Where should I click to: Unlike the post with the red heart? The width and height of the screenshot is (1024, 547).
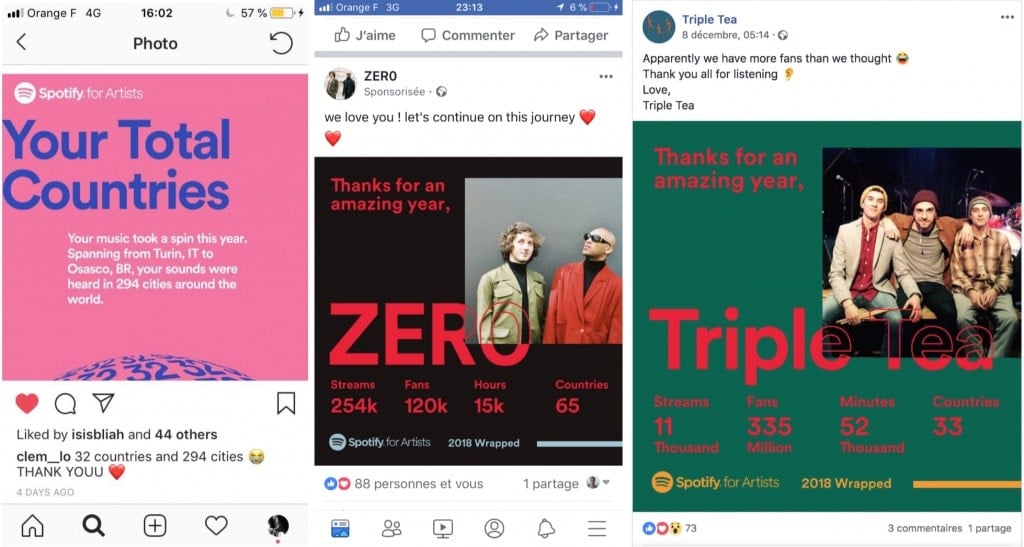coord(27,403)
